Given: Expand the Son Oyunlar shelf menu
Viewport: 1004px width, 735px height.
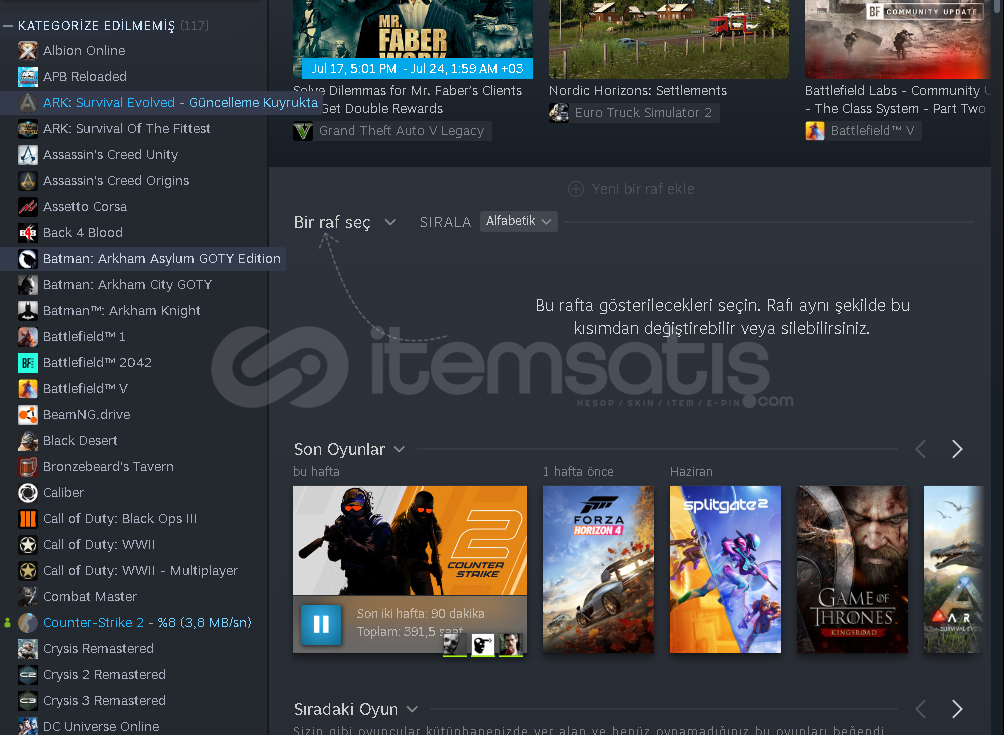Looking at the screenshot, I should [399, 449].
